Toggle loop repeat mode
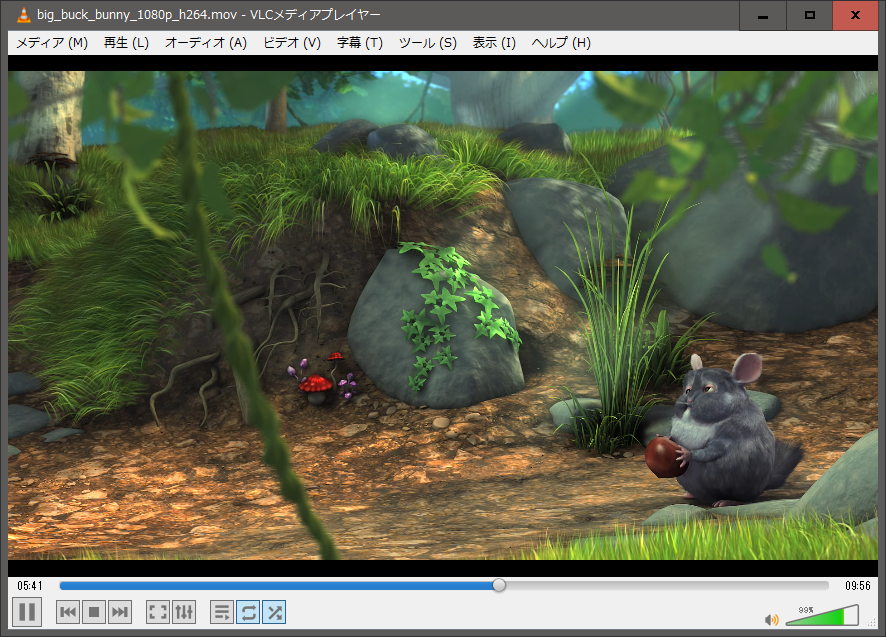Image resolution: width=886 pixels, height=637 pixels. tap(248, 612)
